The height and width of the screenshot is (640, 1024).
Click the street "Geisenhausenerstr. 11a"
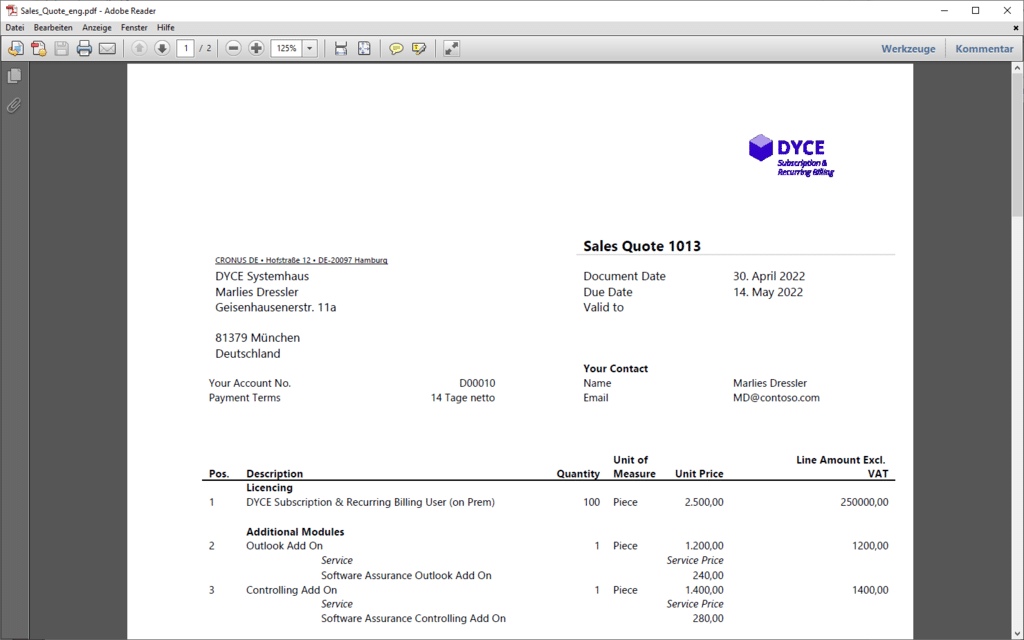coord(276,308)
